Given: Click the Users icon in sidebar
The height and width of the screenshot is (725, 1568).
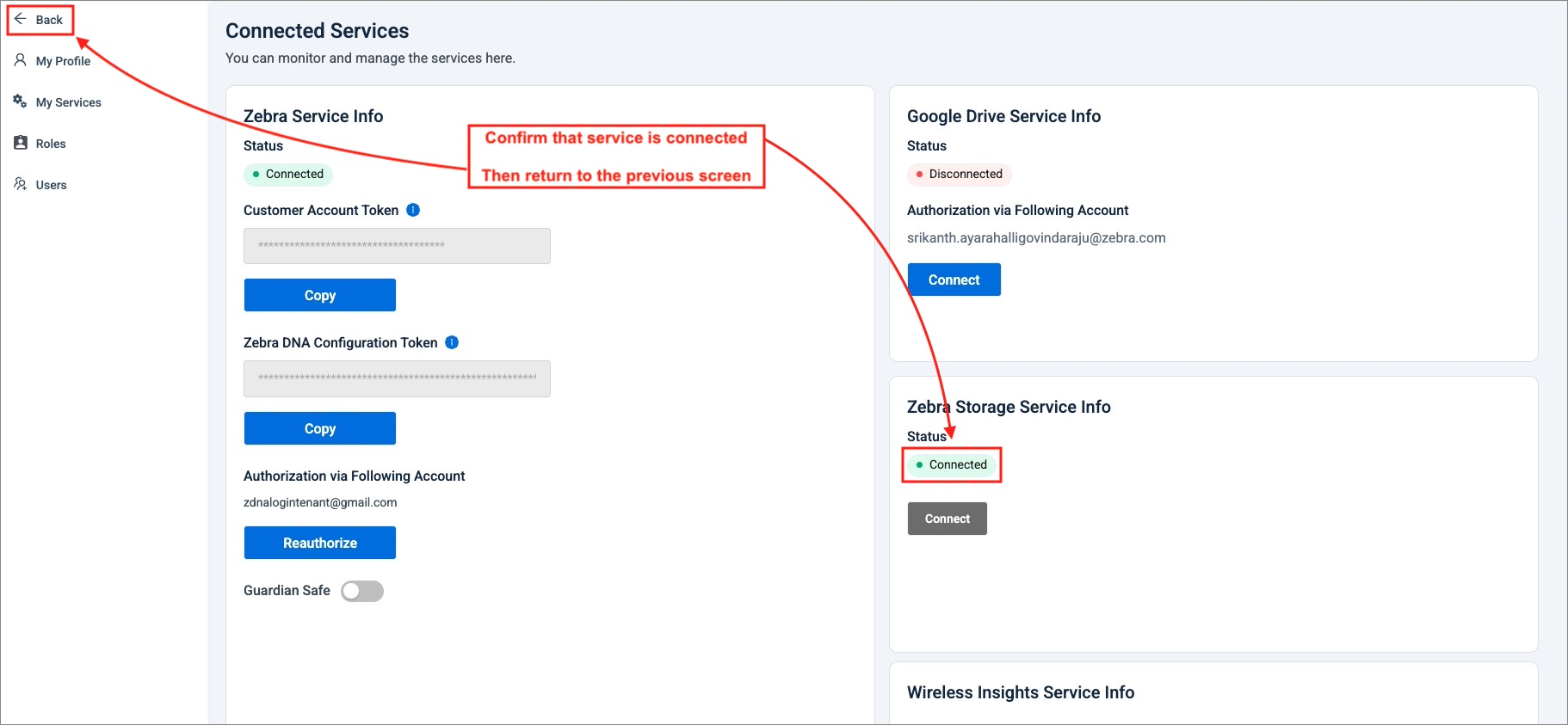Looking at the screenshot, I should (x=21, y=184).
